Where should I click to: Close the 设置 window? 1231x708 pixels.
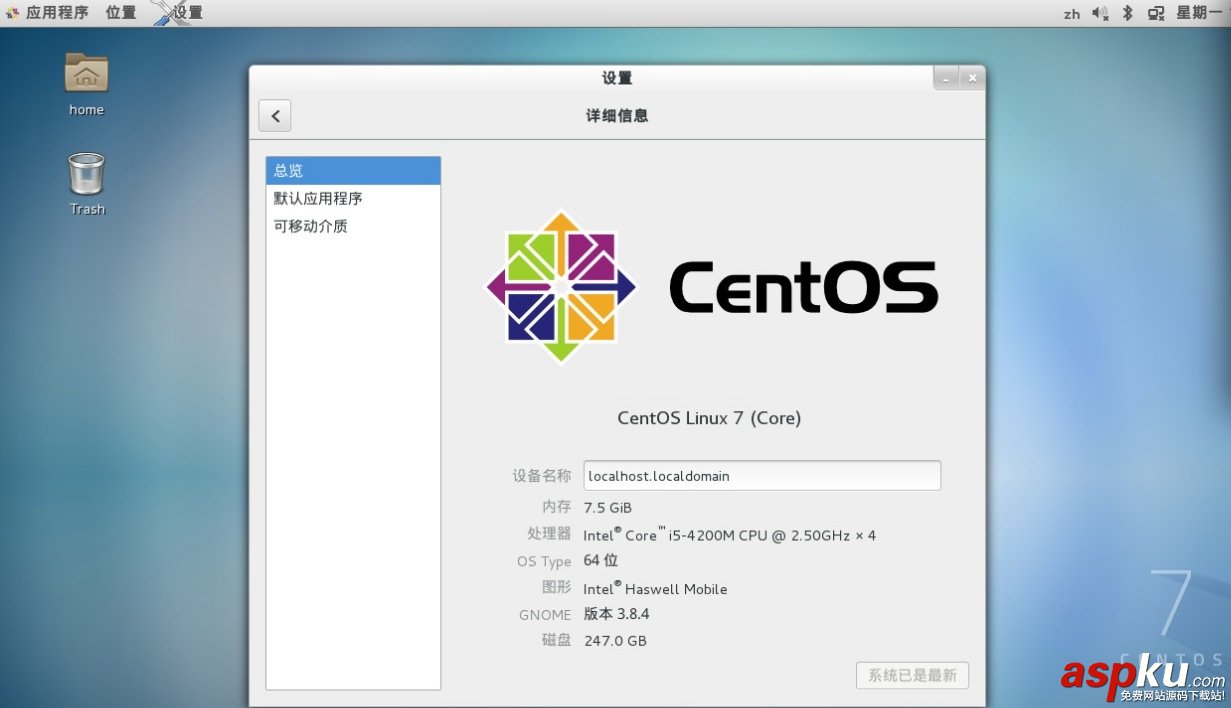pyautogui.click(x=971, y=78)
